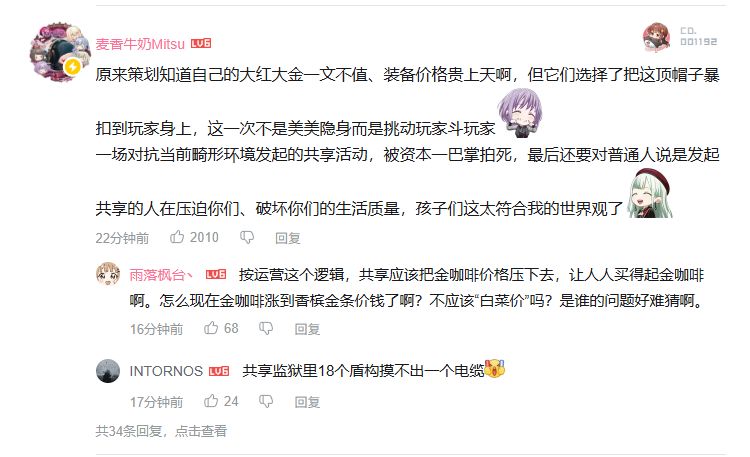750x457 pixels.
Task: Click the purple-haired chibi sticker
Action: coord(520,113)
